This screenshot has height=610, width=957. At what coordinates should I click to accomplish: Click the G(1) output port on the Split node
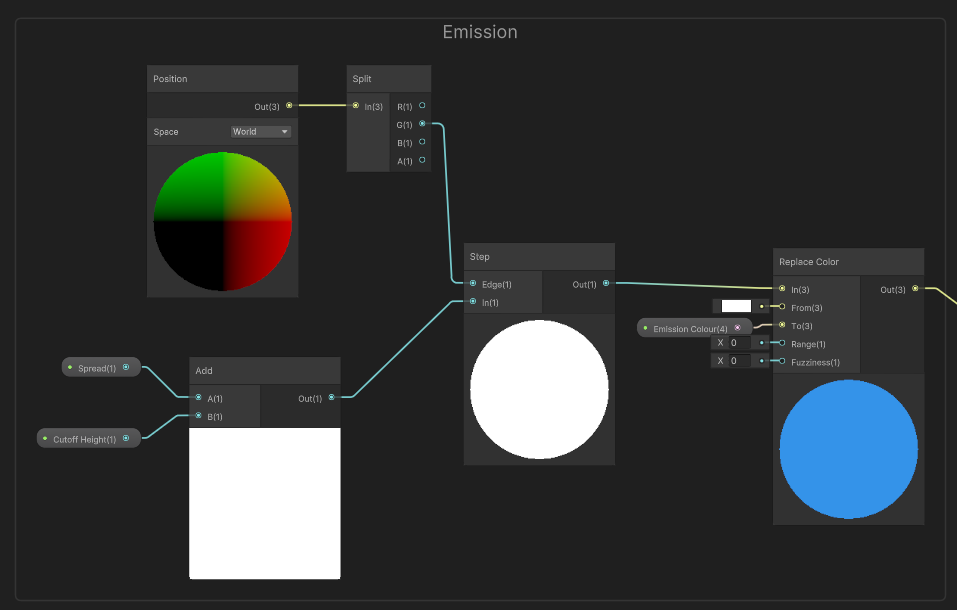422,124
